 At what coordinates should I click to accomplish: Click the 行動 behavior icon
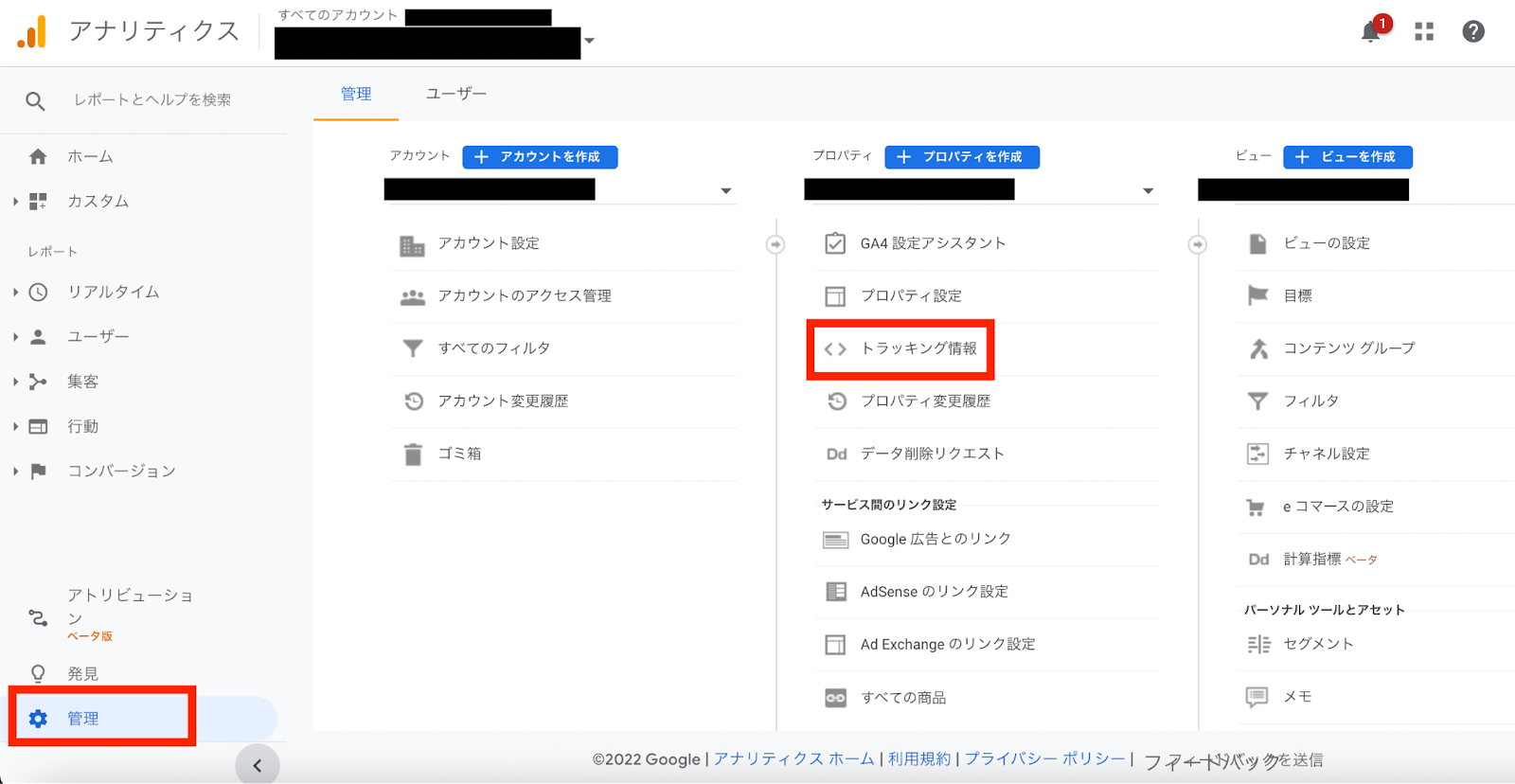point(38,426)
